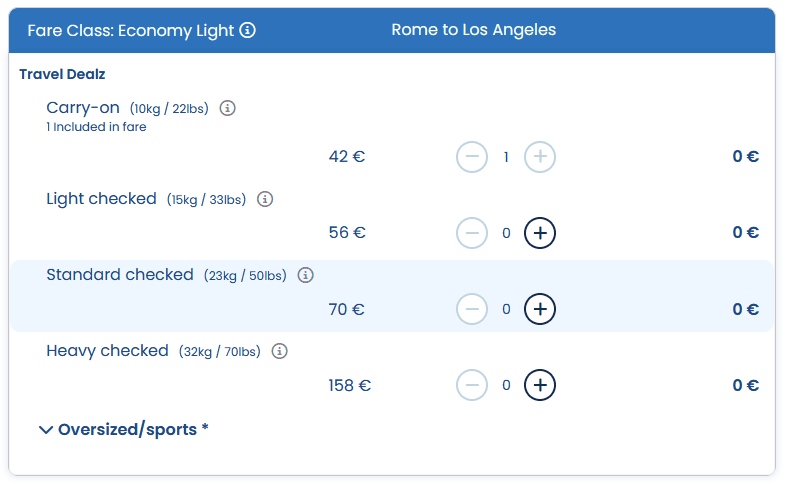
Task: Click the Fare Class: Economy Light title
Action: (x=131, y=30)
